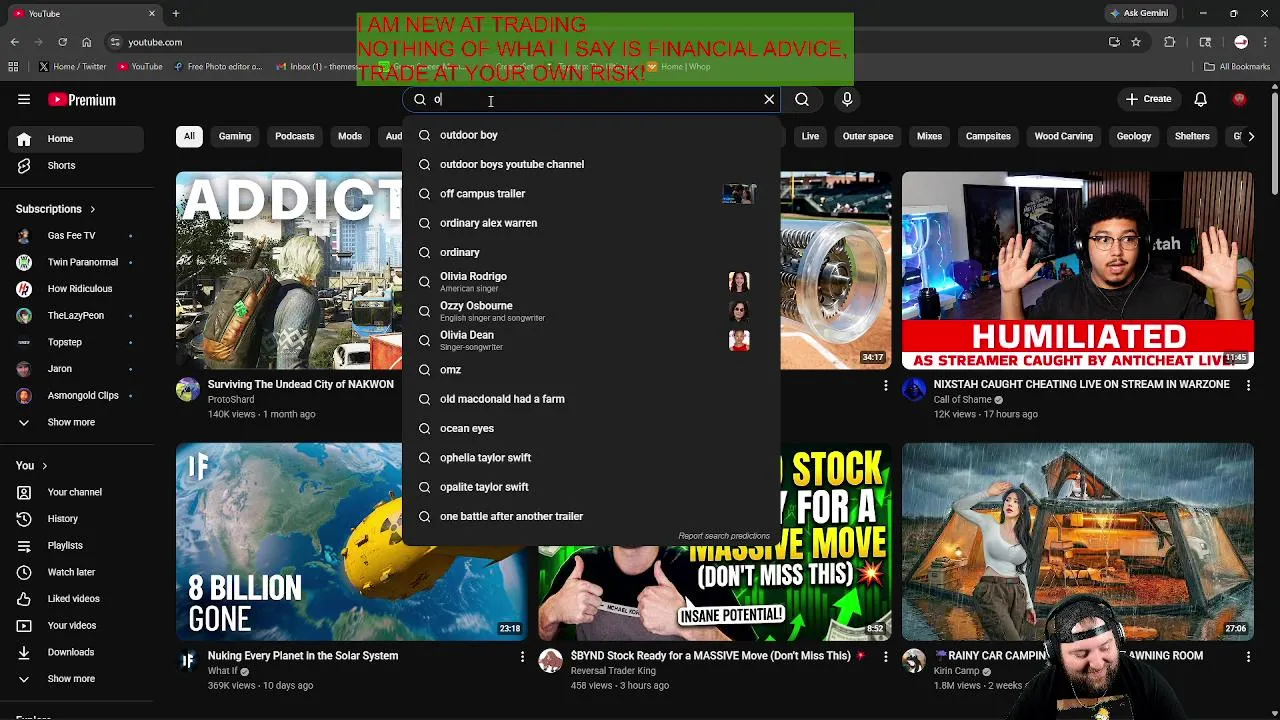Expand the Subscriptions section
The height and width of the screenshot is (720, 1280).
55,209
